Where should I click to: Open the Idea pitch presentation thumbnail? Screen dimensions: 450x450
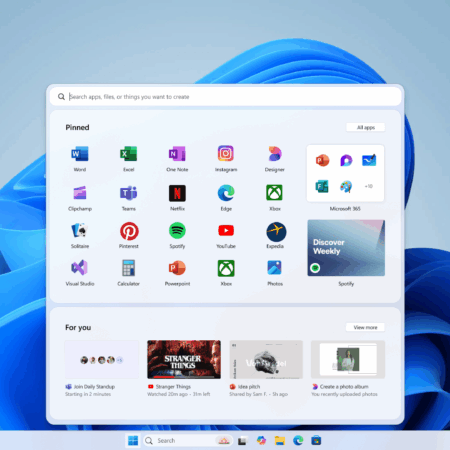[266, 360]
